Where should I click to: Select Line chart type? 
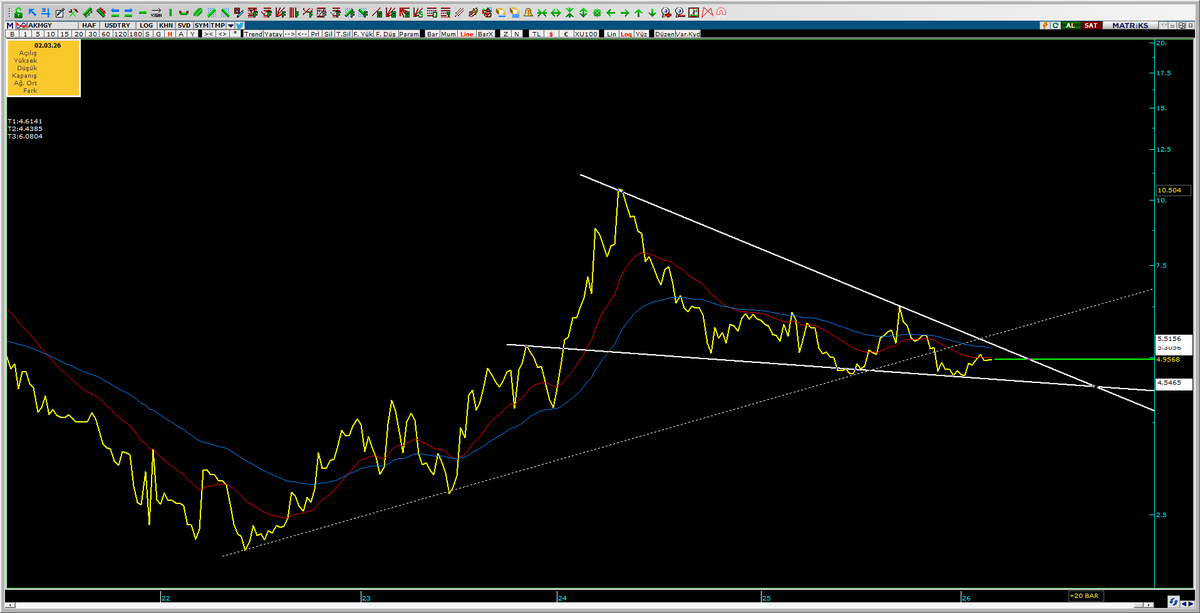(467, 34)
